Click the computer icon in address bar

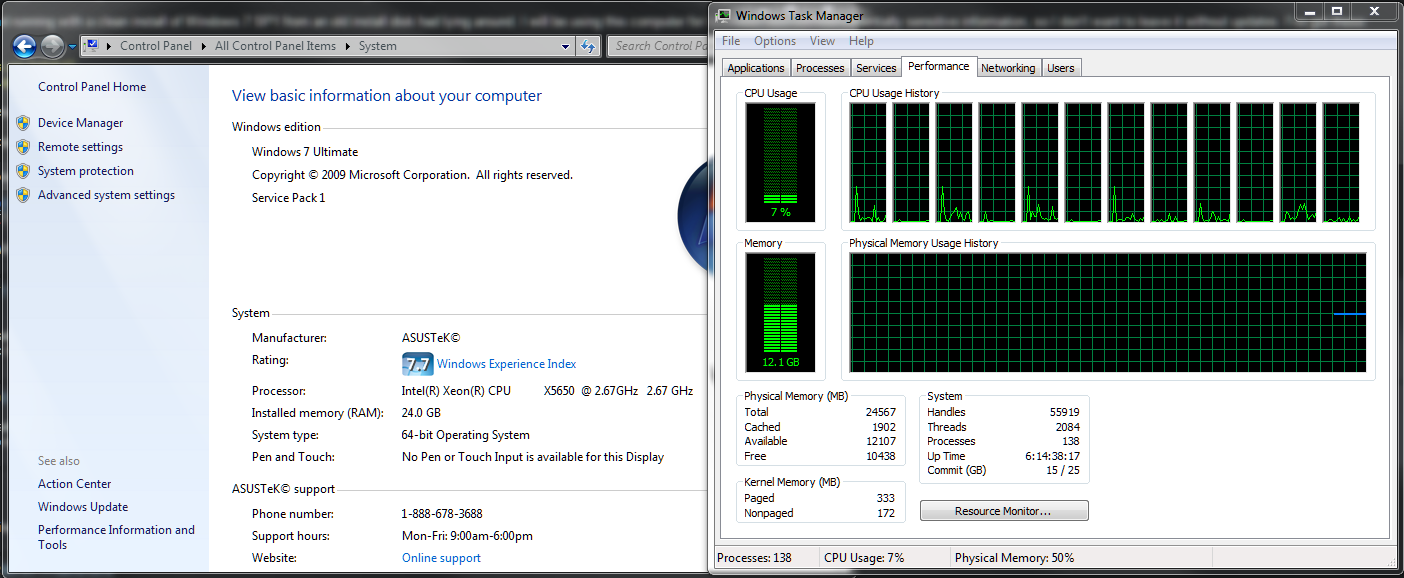(92, 46)
